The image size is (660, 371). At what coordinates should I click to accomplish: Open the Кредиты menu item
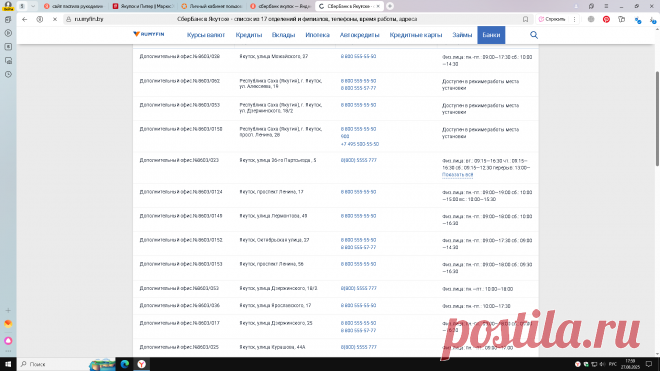249,35
